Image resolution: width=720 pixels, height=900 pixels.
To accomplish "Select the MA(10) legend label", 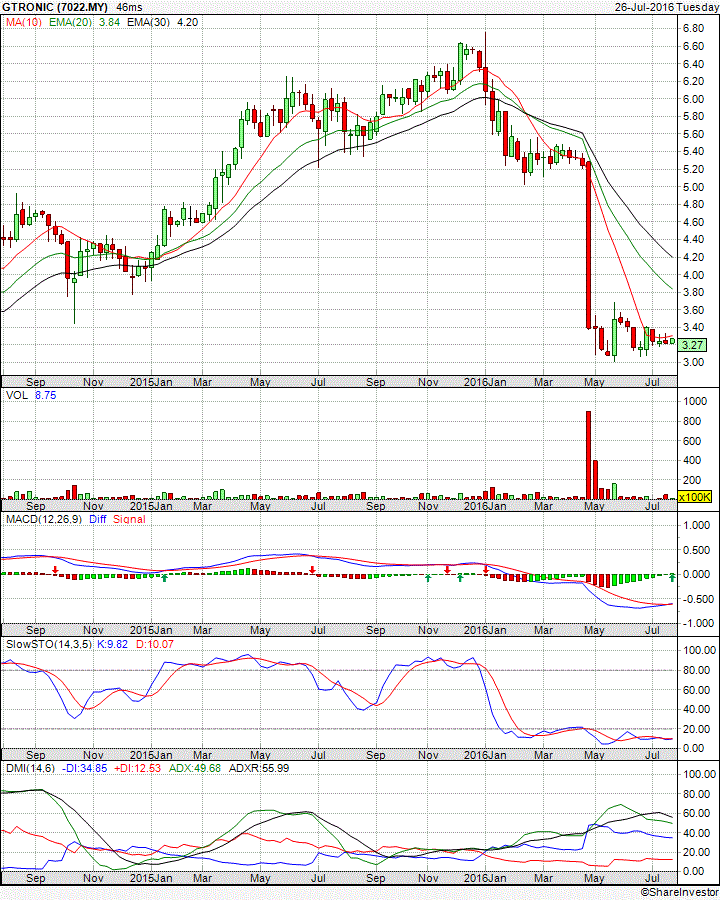I will 24,22.
